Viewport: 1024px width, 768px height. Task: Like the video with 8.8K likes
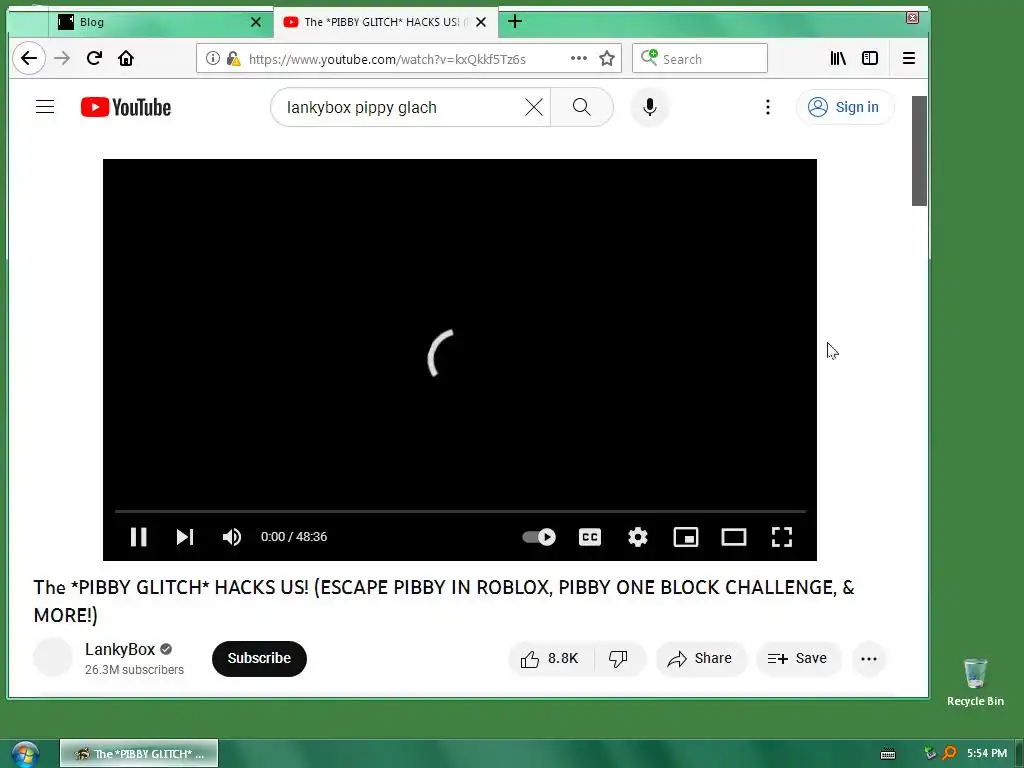(551, 658)
